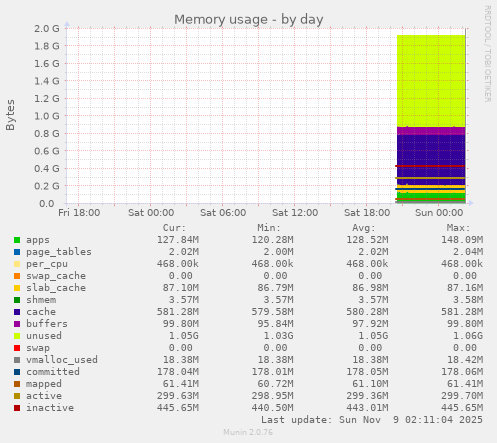
Task: Click the 'Bytes' y-axis label
Action: [x=10, y=115]
